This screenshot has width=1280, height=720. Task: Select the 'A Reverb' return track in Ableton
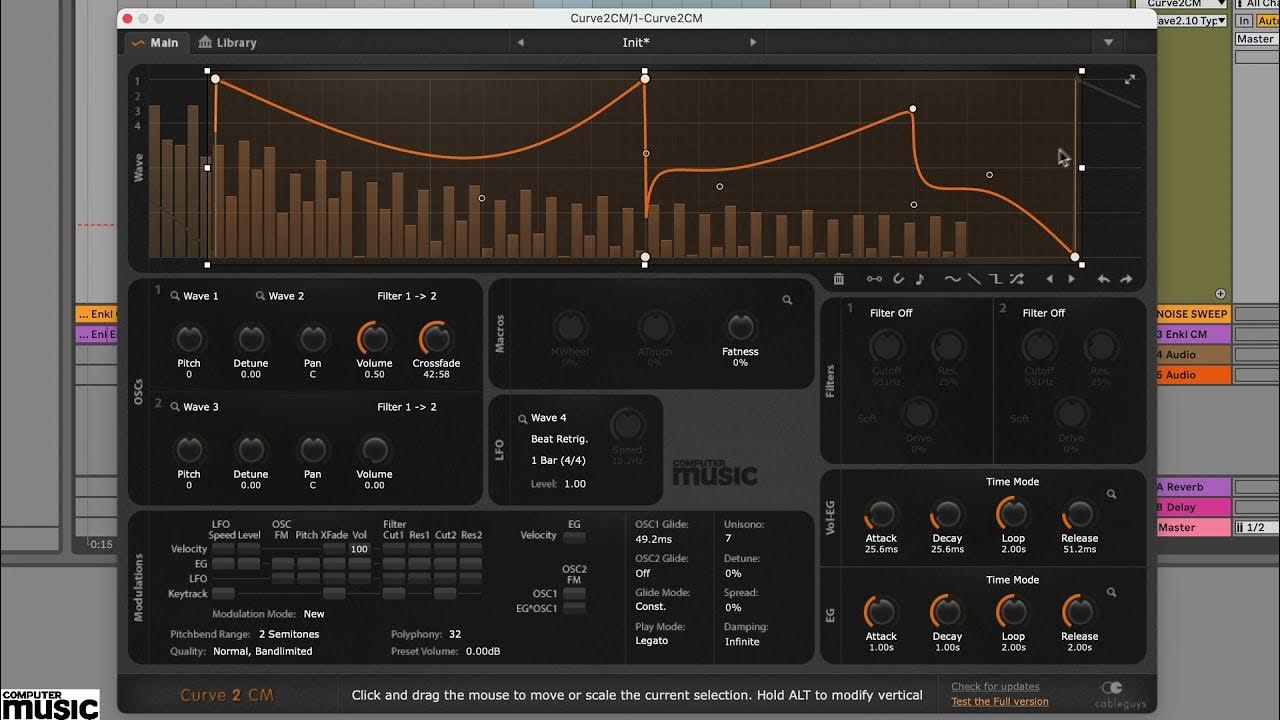[1193, 487]
